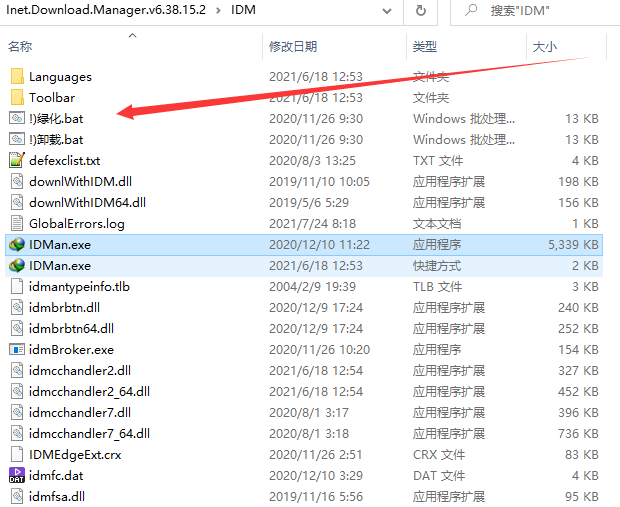
Task: Click the IDM breadcrumb segment
Action: point(243,9)
